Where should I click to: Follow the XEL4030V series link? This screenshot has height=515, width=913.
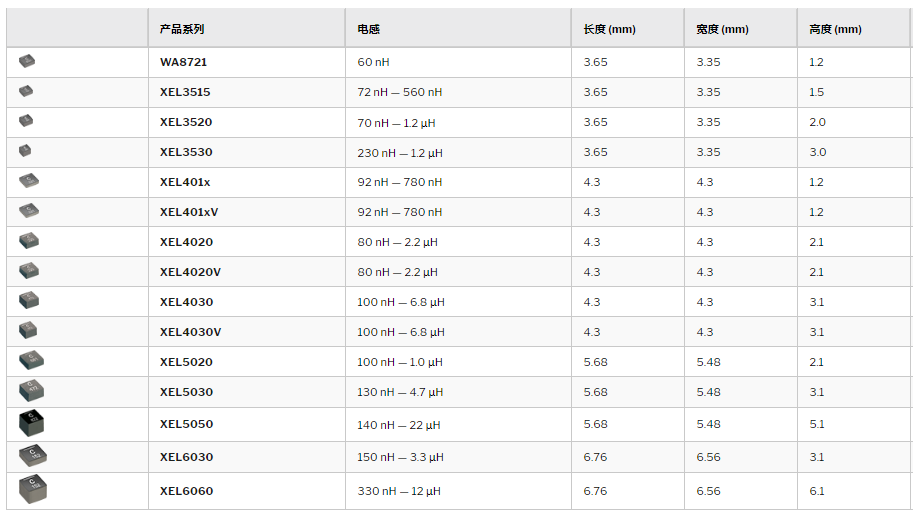point(190,332)
